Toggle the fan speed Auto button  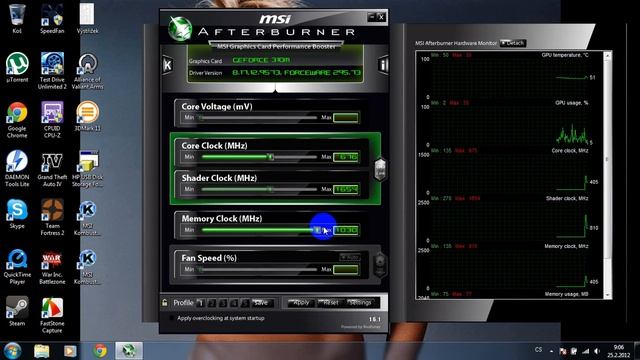(350, 257)
